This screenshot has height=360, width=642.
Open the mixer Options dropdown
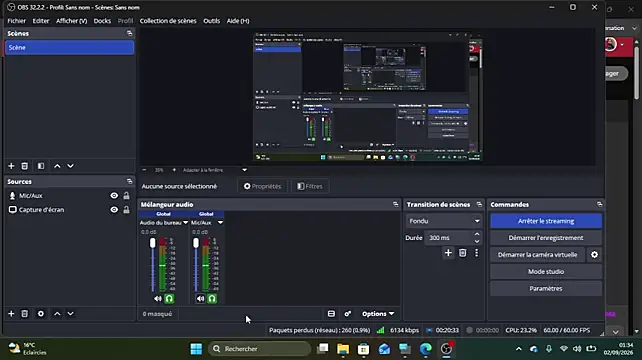click(x=378, y=314)
